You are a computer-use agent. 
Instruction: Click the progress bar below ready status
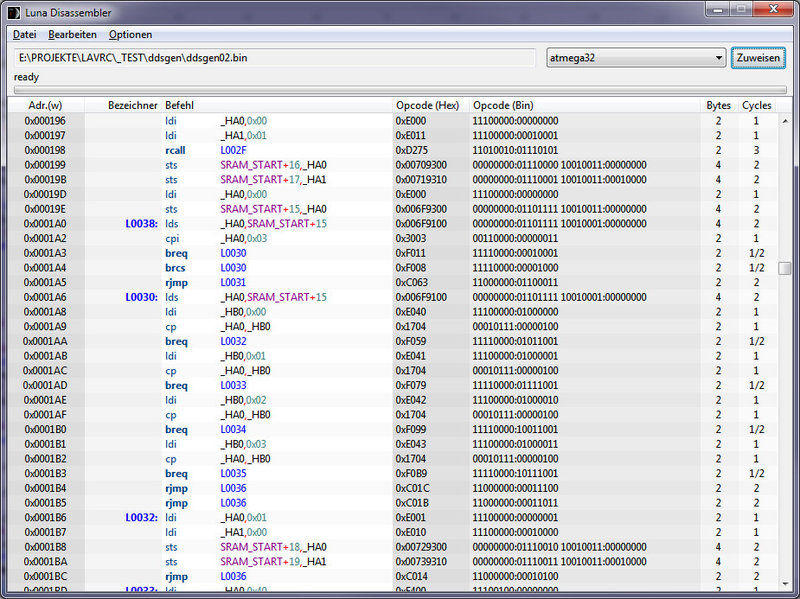[x=399, y=89]
